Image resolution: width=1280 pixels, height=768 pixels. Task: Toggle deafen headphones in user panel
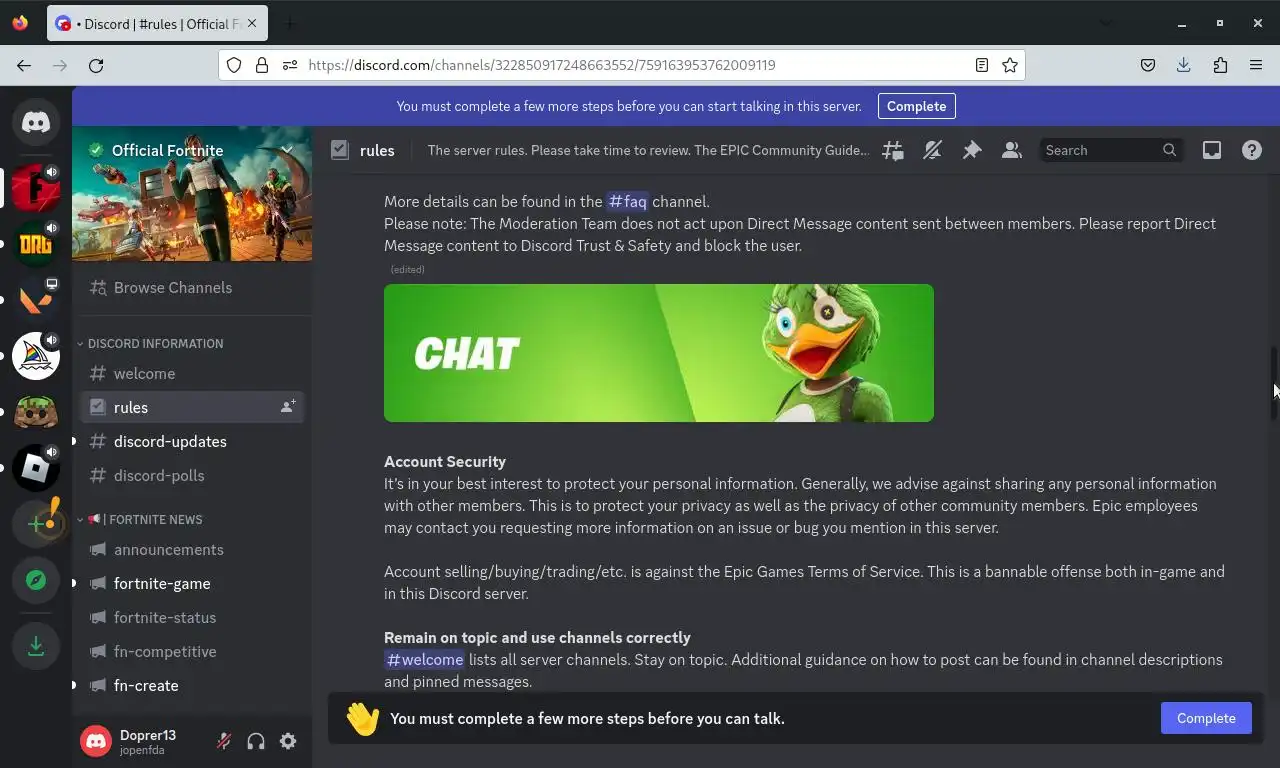(x=256, y=741)
